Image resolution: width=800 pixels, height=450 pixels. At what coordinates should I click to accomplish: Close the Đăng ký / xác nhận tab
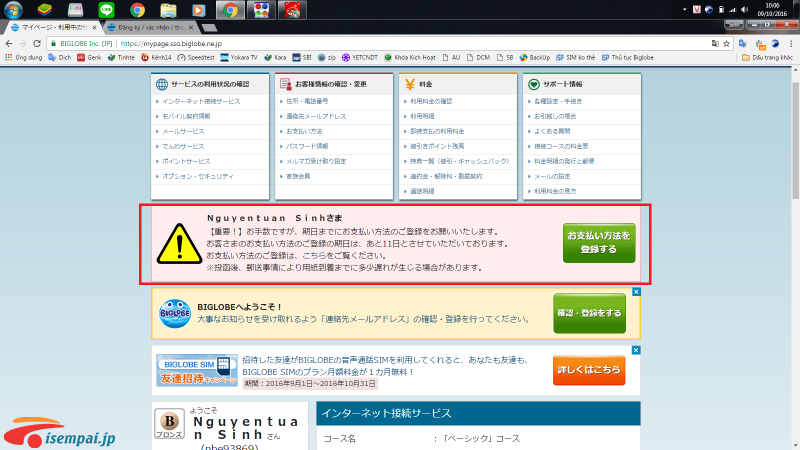(x=191, y=27)
